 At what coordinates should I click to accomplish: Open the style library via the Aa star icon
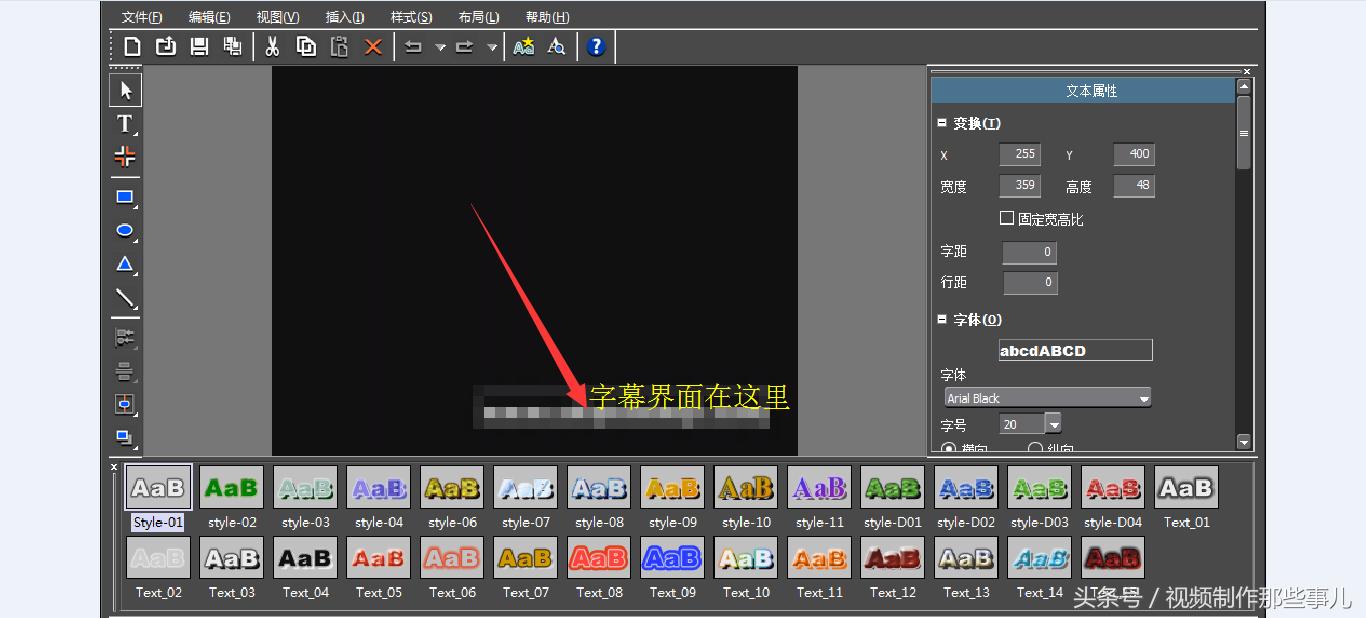click(x=523, y=46)
